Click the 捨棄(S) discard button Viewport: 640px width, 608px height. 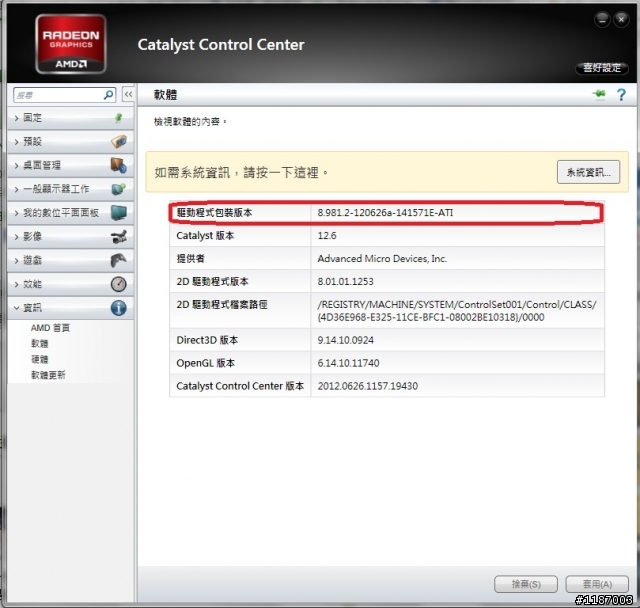pos(526,584)
